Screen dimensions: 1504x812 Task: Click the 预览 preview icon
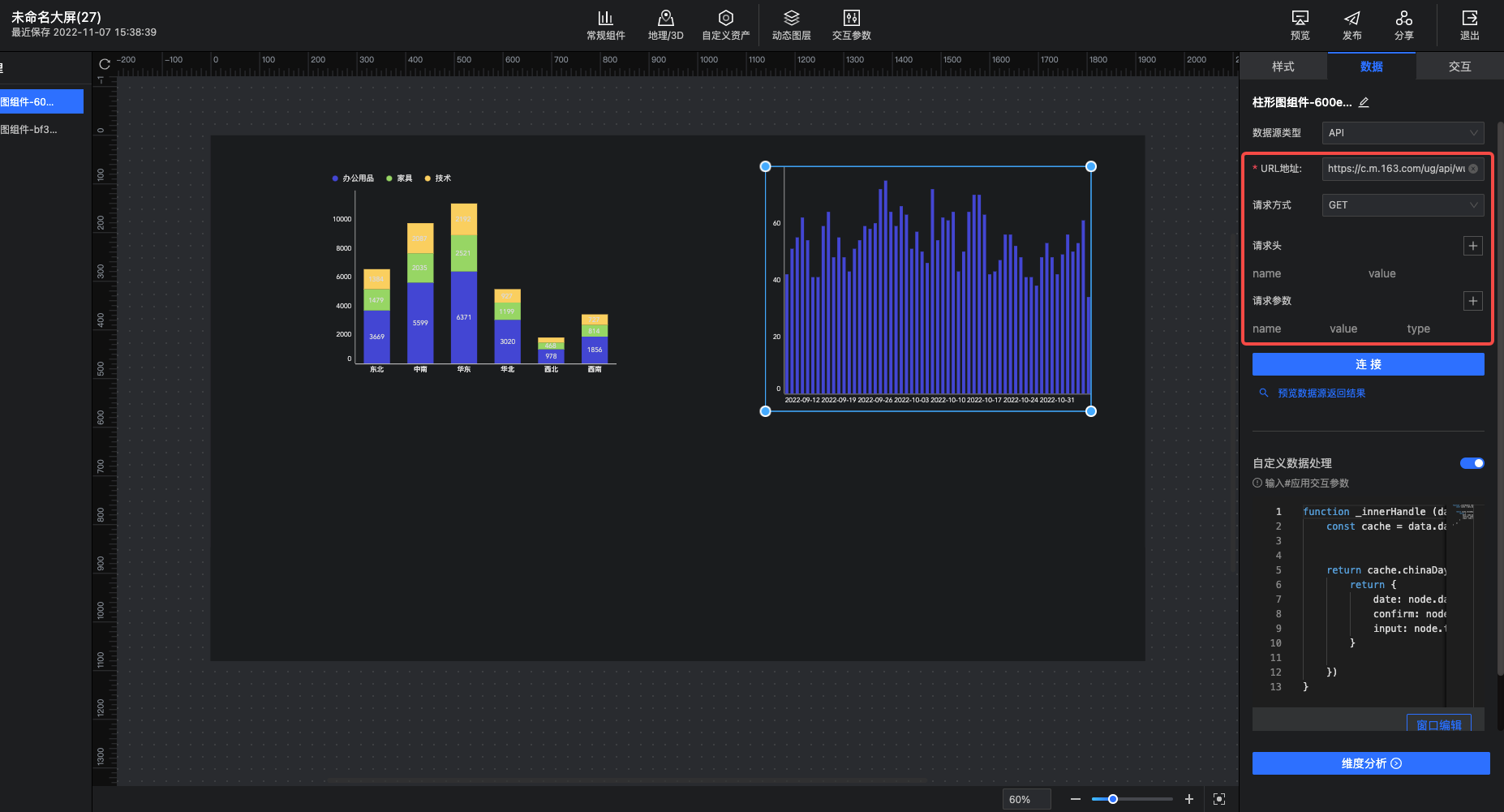tap(1300, 19)
